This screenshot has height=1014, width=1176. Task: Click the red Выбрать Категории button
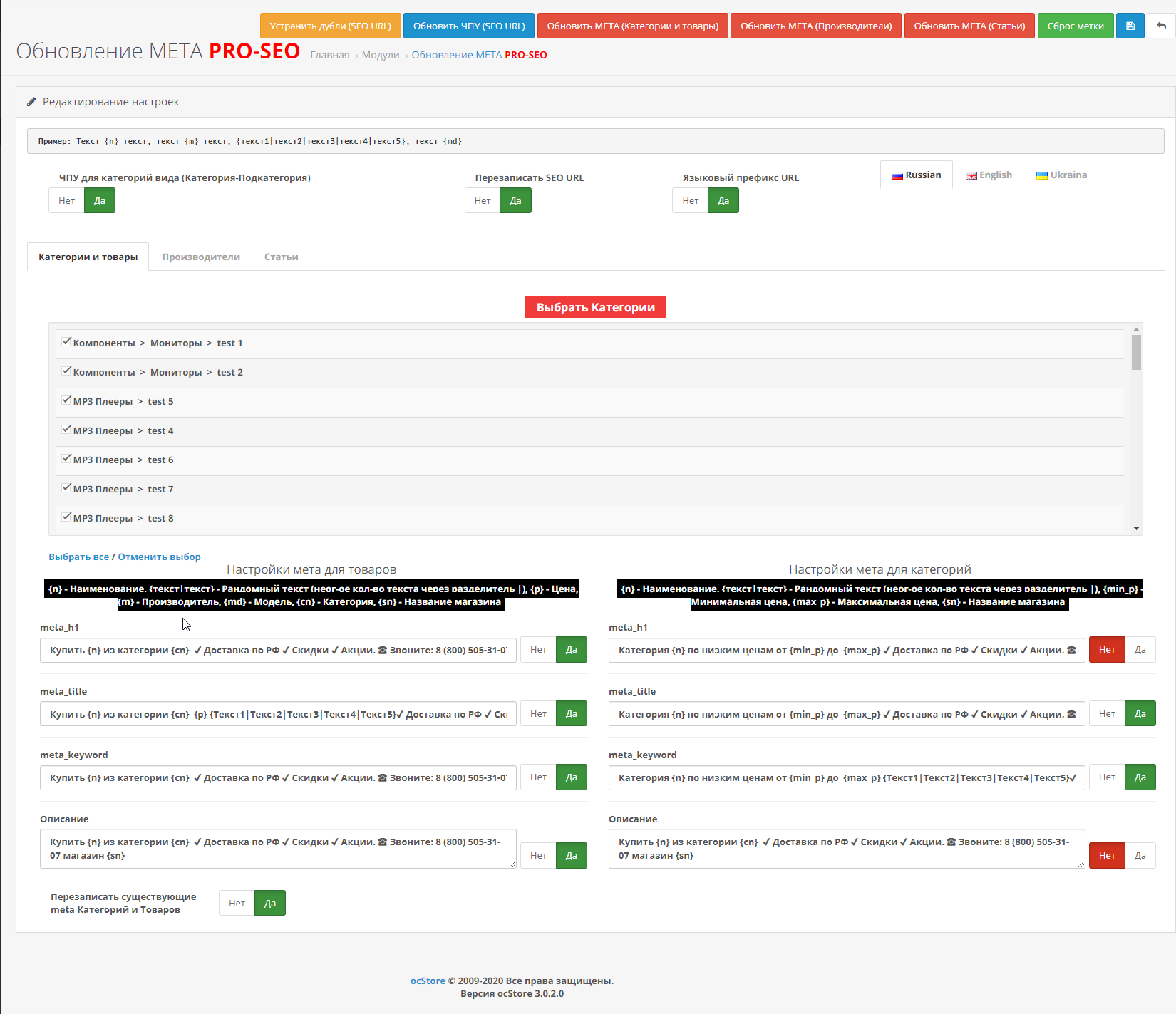[x=595, y=307]
